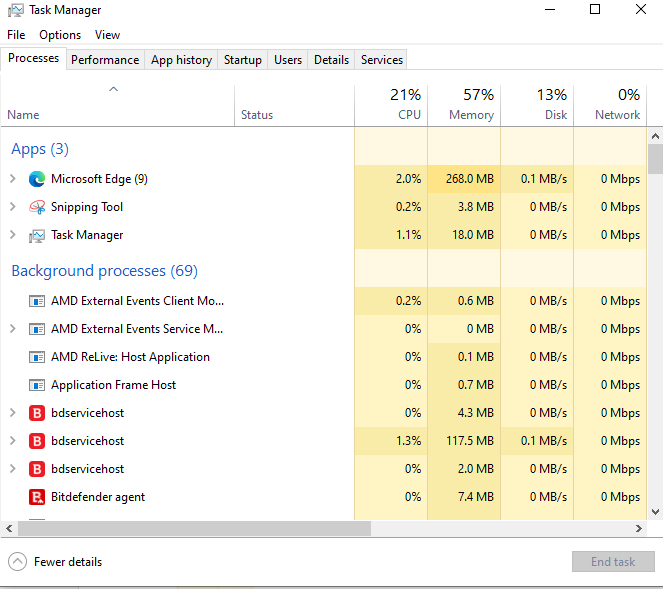Open the Startup tab
Screen dimensions: 663x589
coord(242,60)
